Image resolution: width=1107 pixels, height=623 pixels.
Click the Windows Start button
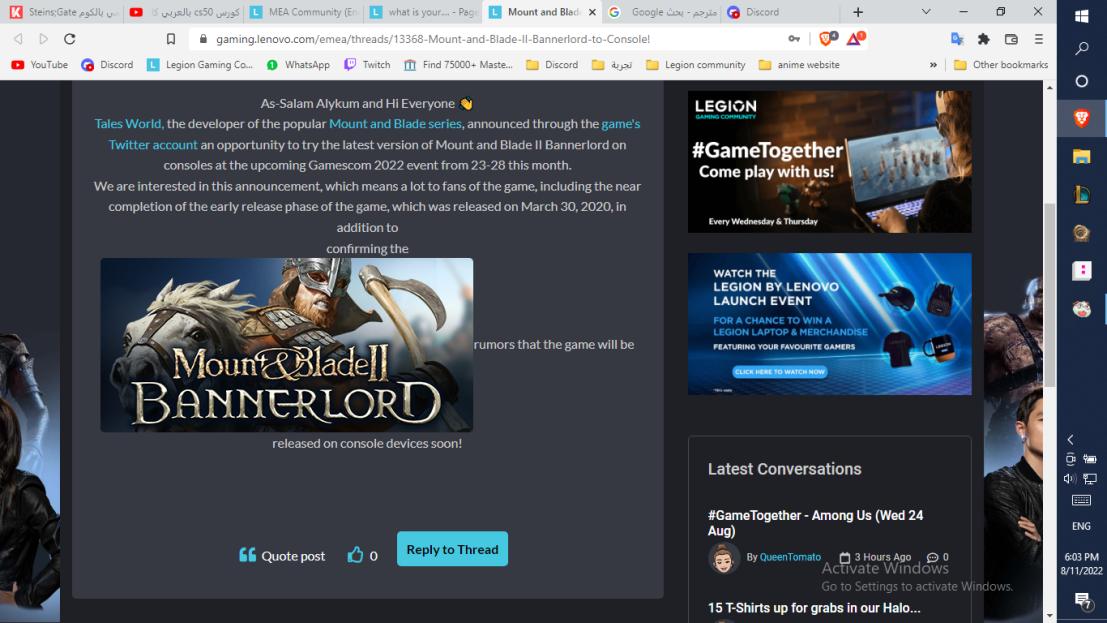click(x=1081, y=15)
